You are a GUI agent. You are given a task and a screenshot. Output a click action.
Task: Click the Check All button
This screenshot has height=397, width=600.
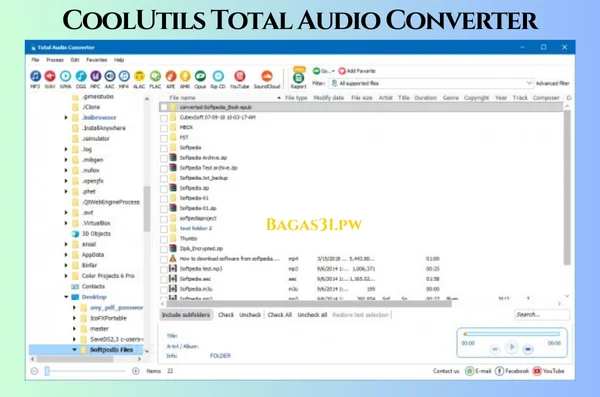[x=280, y=315]
